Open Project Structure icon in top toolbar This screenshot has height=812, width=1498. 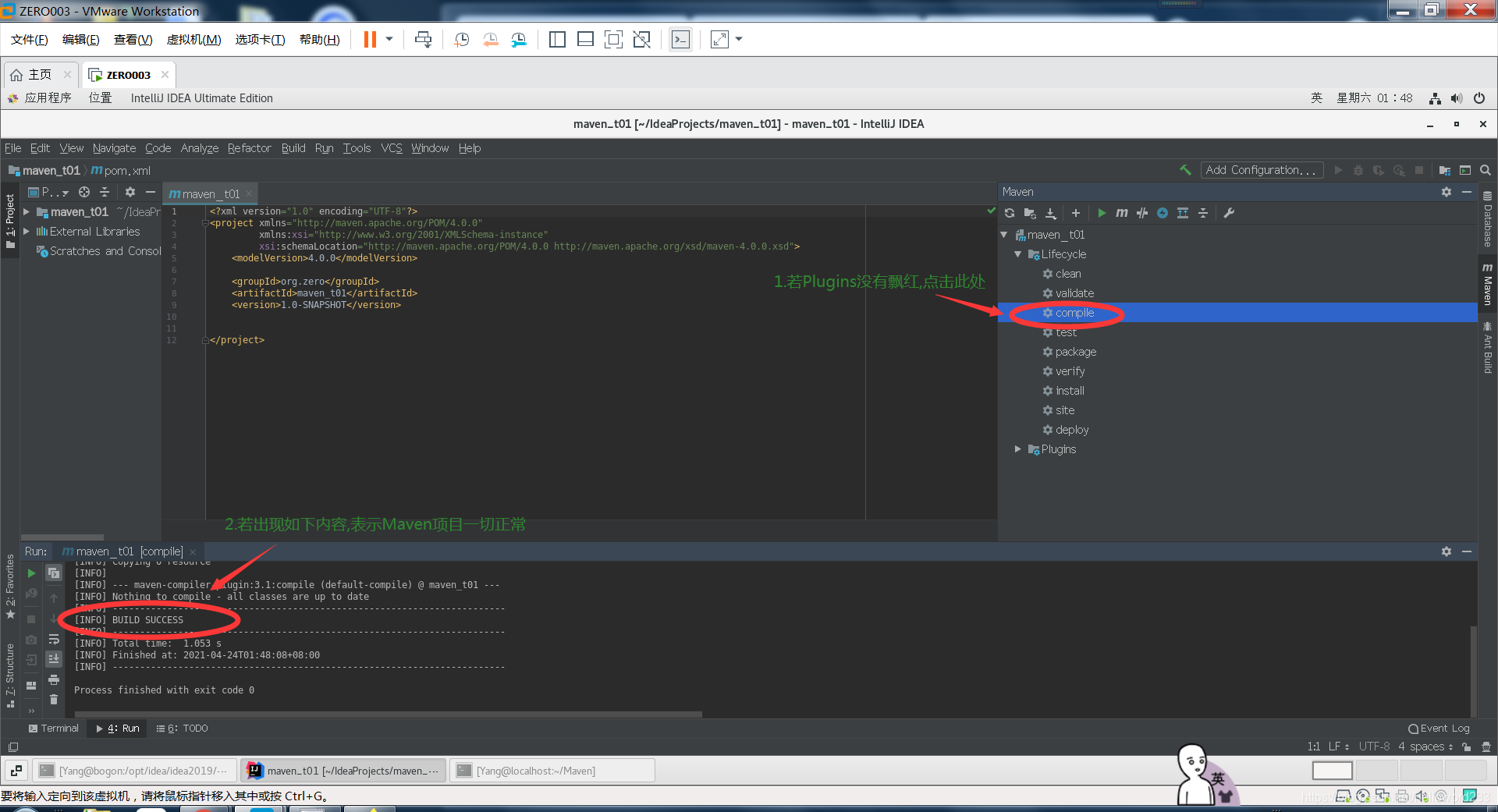click(1445, 170)
